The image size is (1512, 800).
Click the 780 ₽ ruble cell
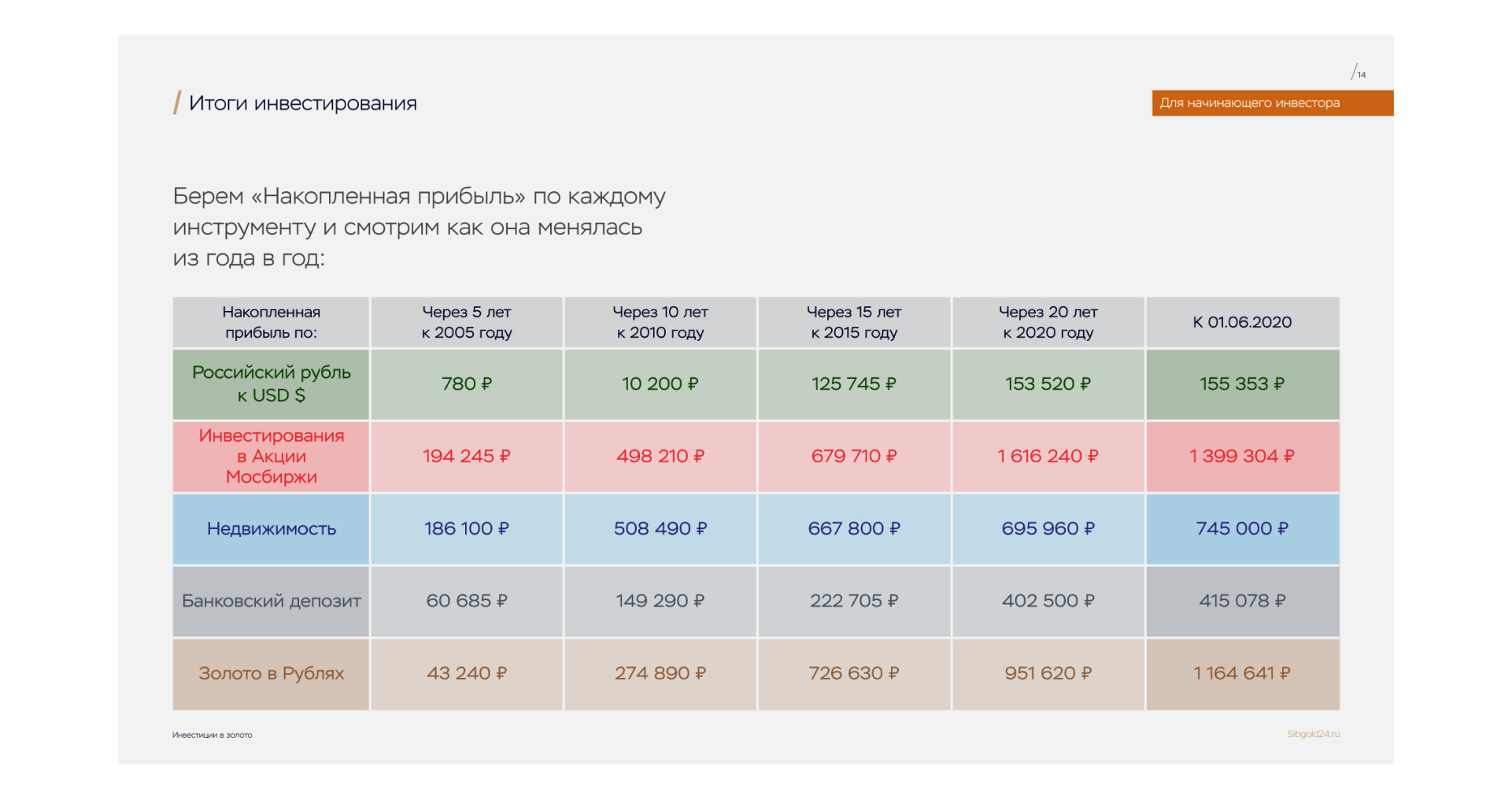pos(467,383)
